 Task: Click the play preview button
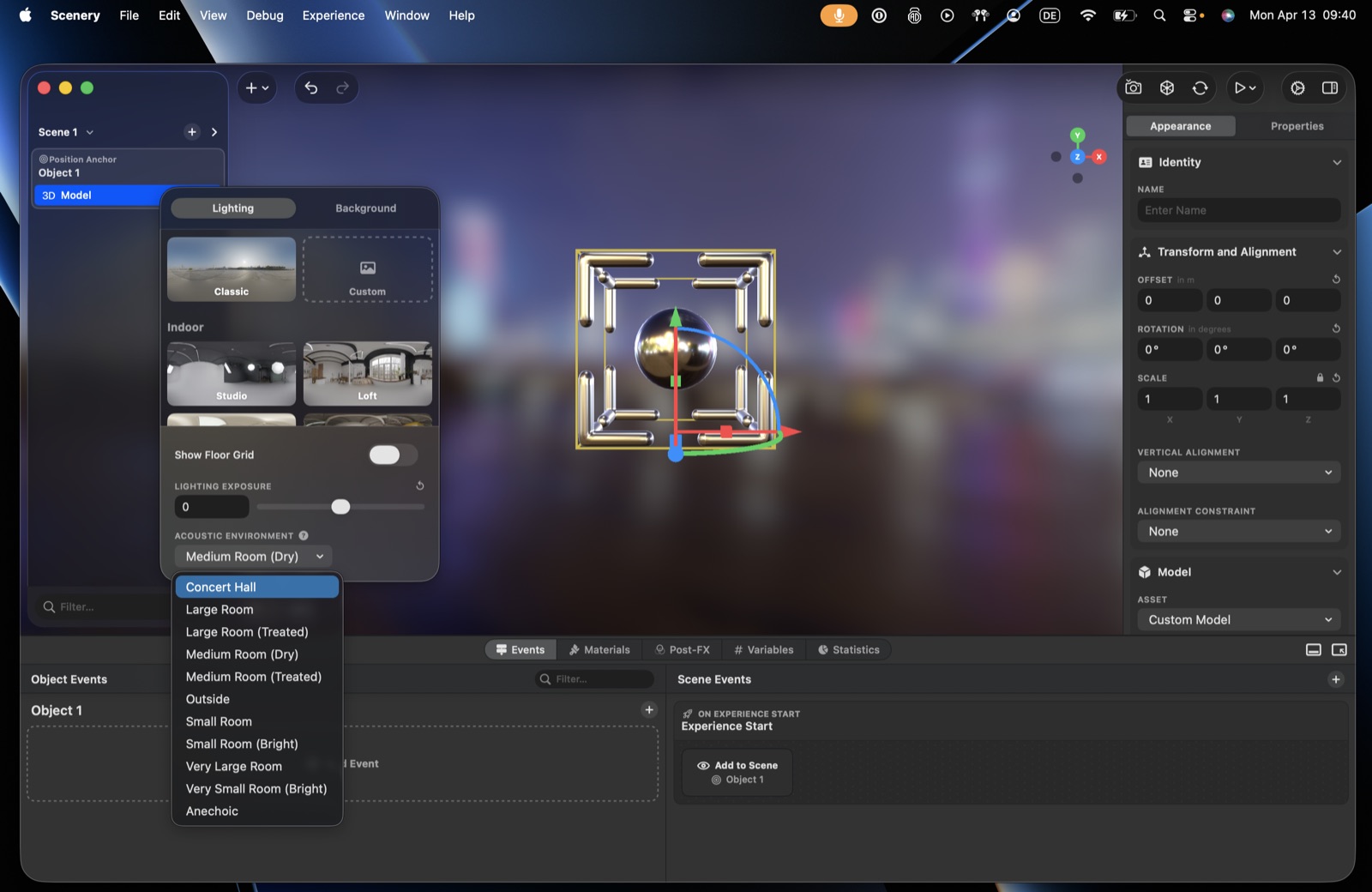point(1239,87)
